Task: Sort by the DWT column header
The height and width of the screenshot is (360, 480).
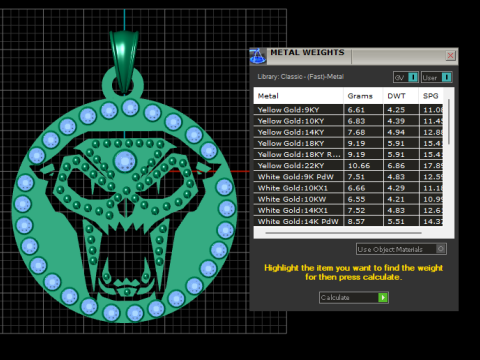Action: [401, 96]
